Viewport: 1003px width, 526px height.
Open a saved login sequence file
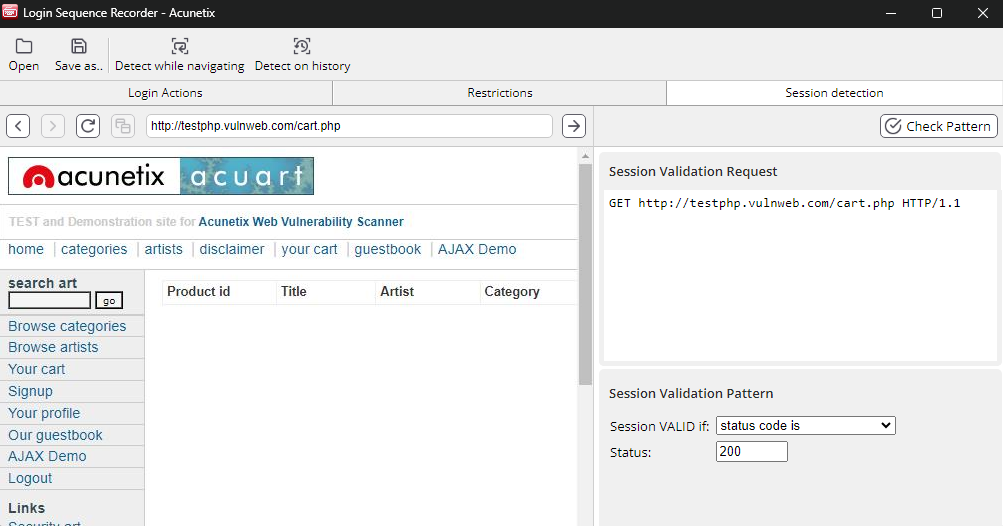click(24, 55)
